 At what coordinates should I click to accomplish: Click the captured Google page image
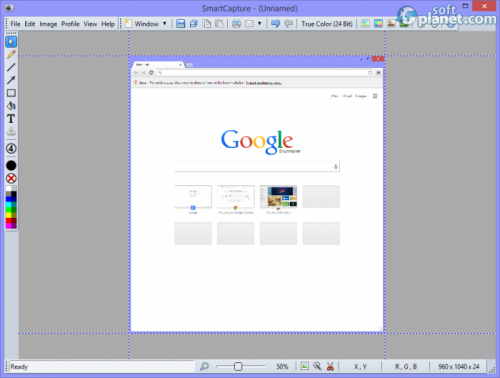pos(257,194)
